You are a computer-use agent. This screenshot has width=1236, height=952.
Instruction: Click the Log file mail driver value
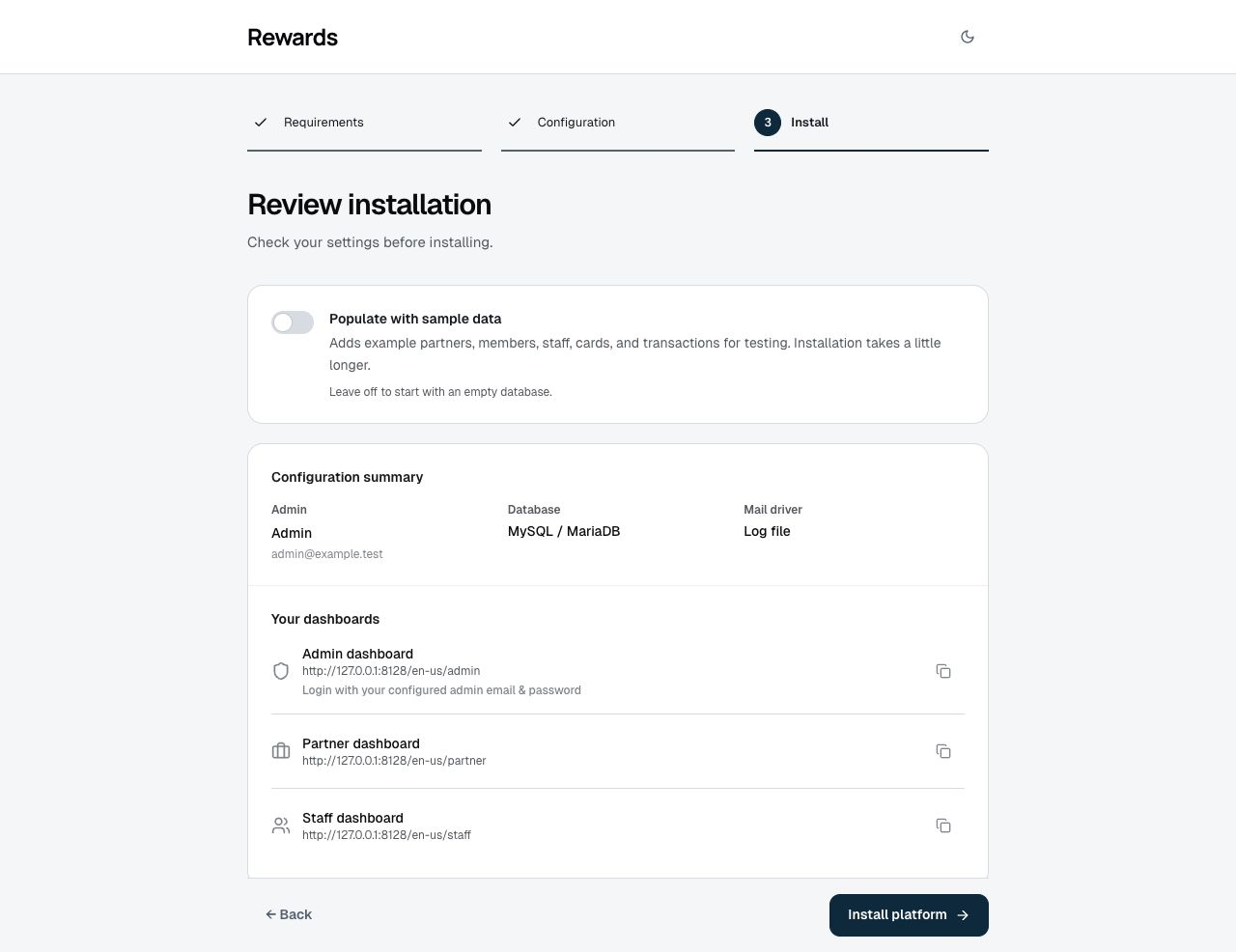(x=767, y=531)
